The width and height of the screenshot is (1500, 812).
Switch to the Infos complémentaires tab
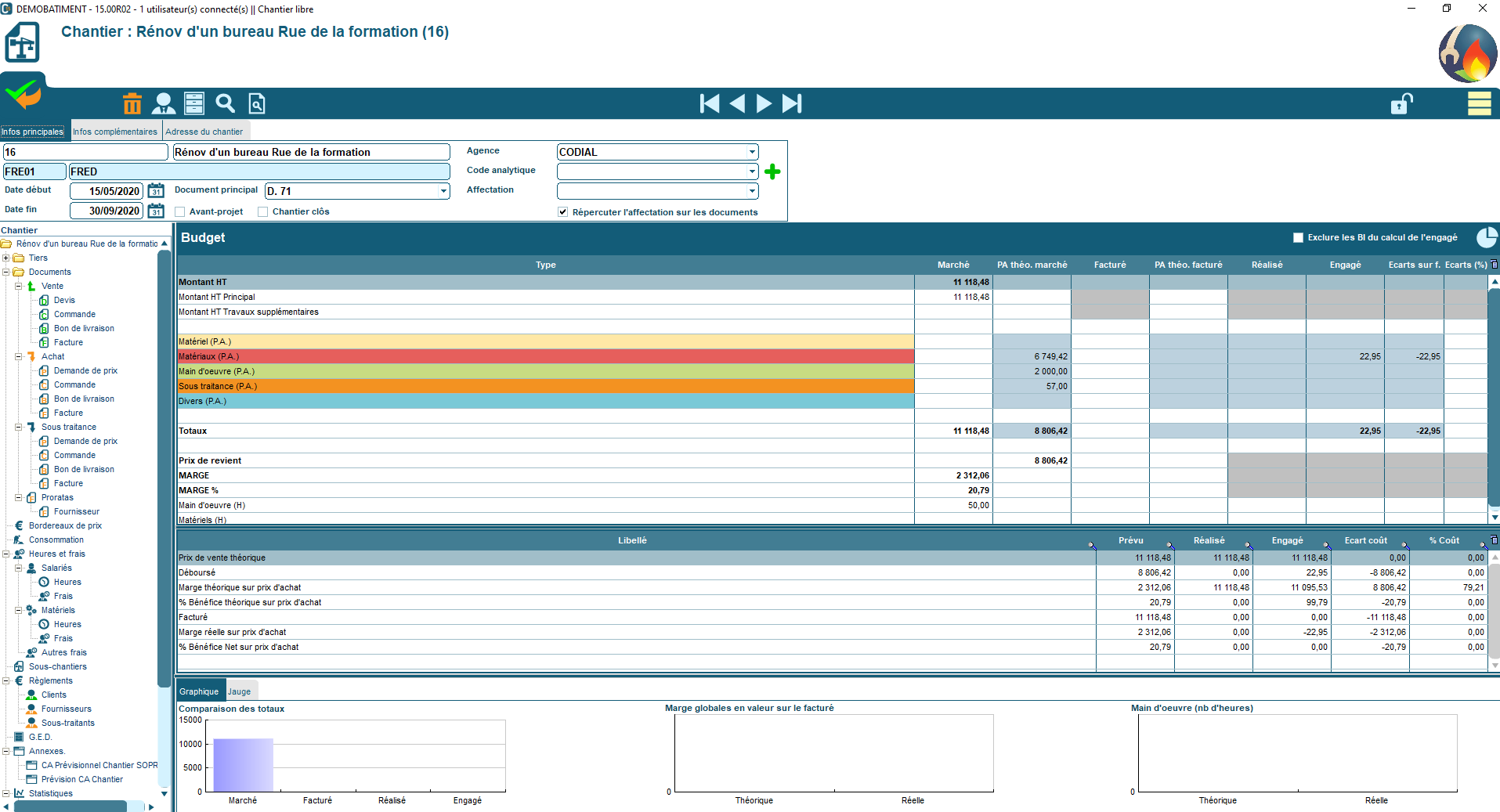click(115, 132)
